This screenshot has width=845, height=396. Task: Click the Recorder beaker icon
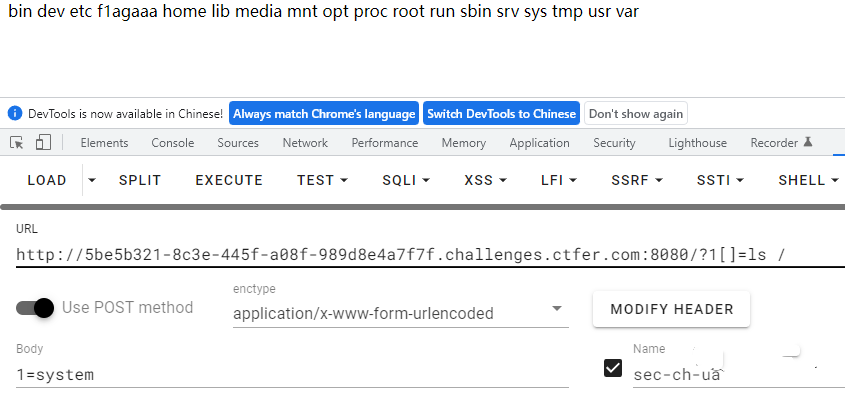point(807,142)
